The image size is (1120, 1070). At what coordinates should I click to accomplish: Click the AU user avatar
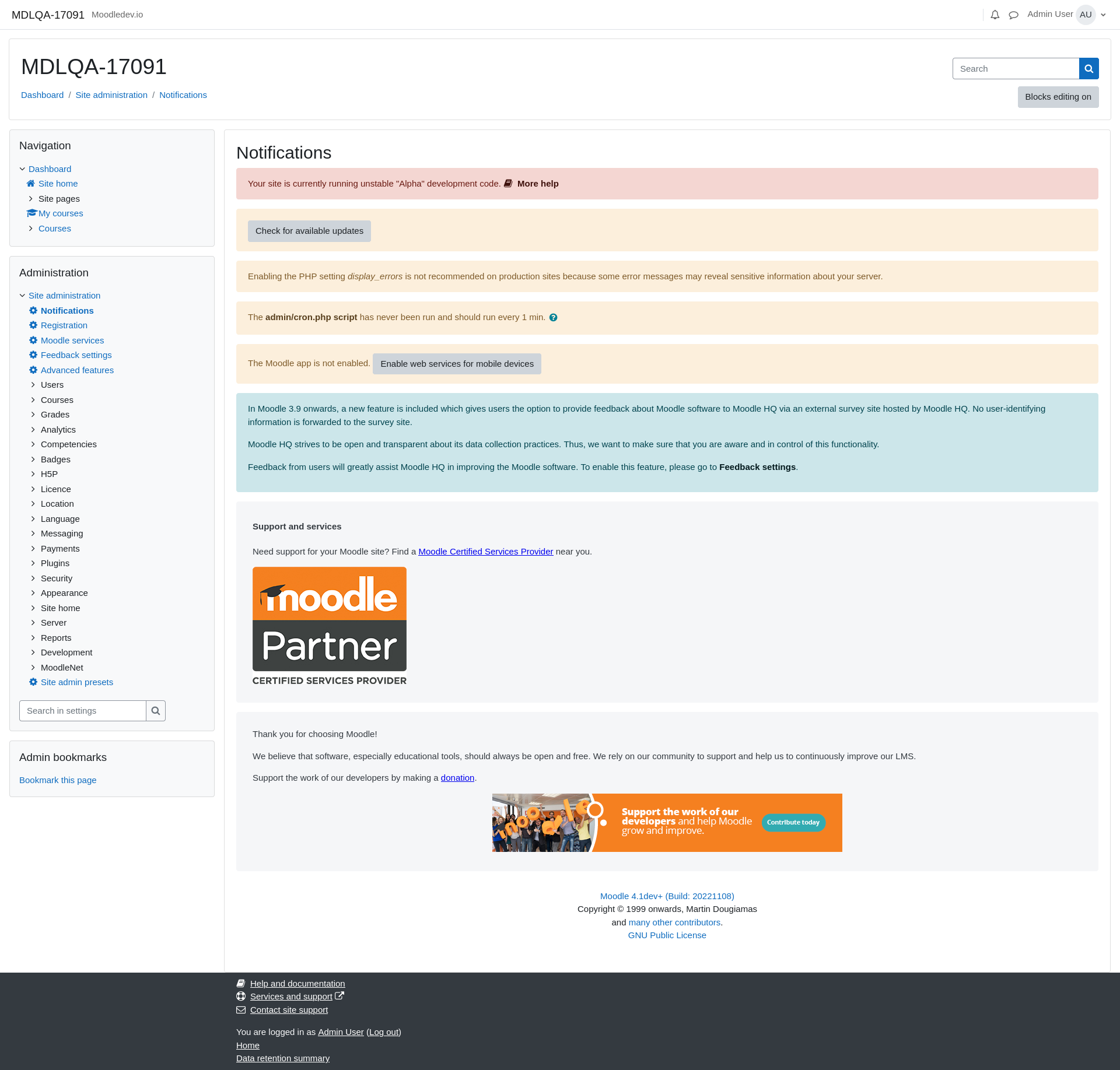(x=1086, y=15)
